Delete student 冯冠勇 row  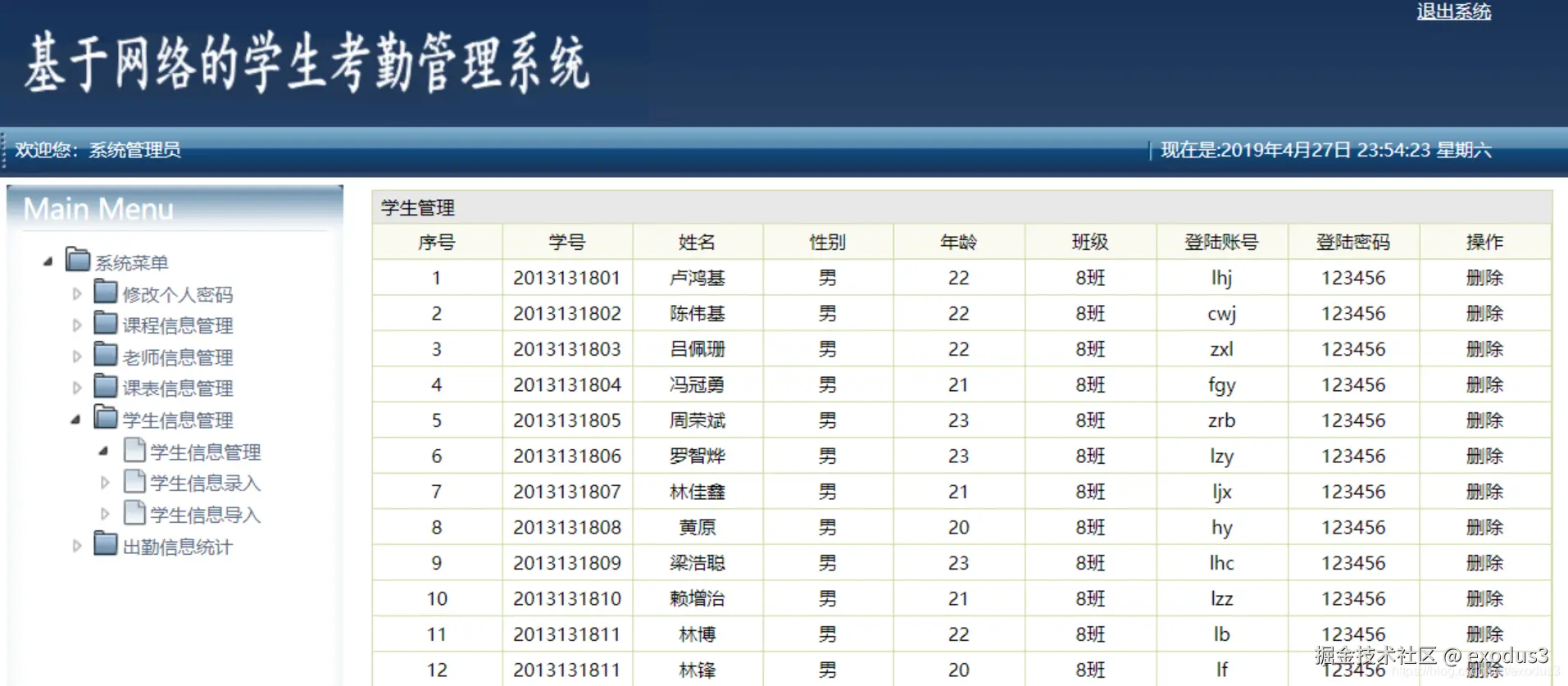coord(1484,384)
